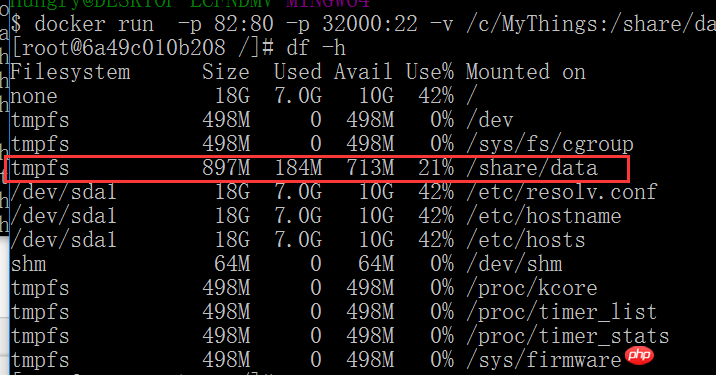Click the docker run command line
The width and height of the screenshot is (716, 375).
click(x=363, y=24)
